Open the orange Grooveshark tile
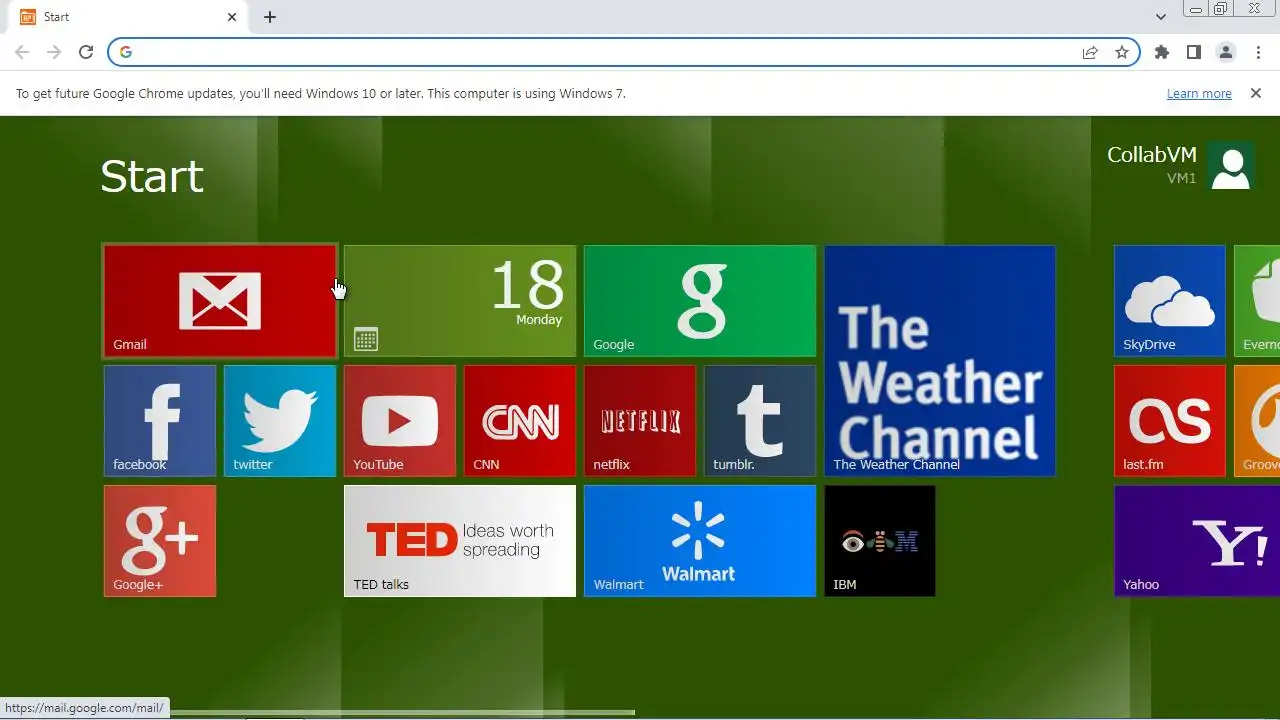Screen dimensions: 1280x720 pyautogui.click(x=1257, y=421)
